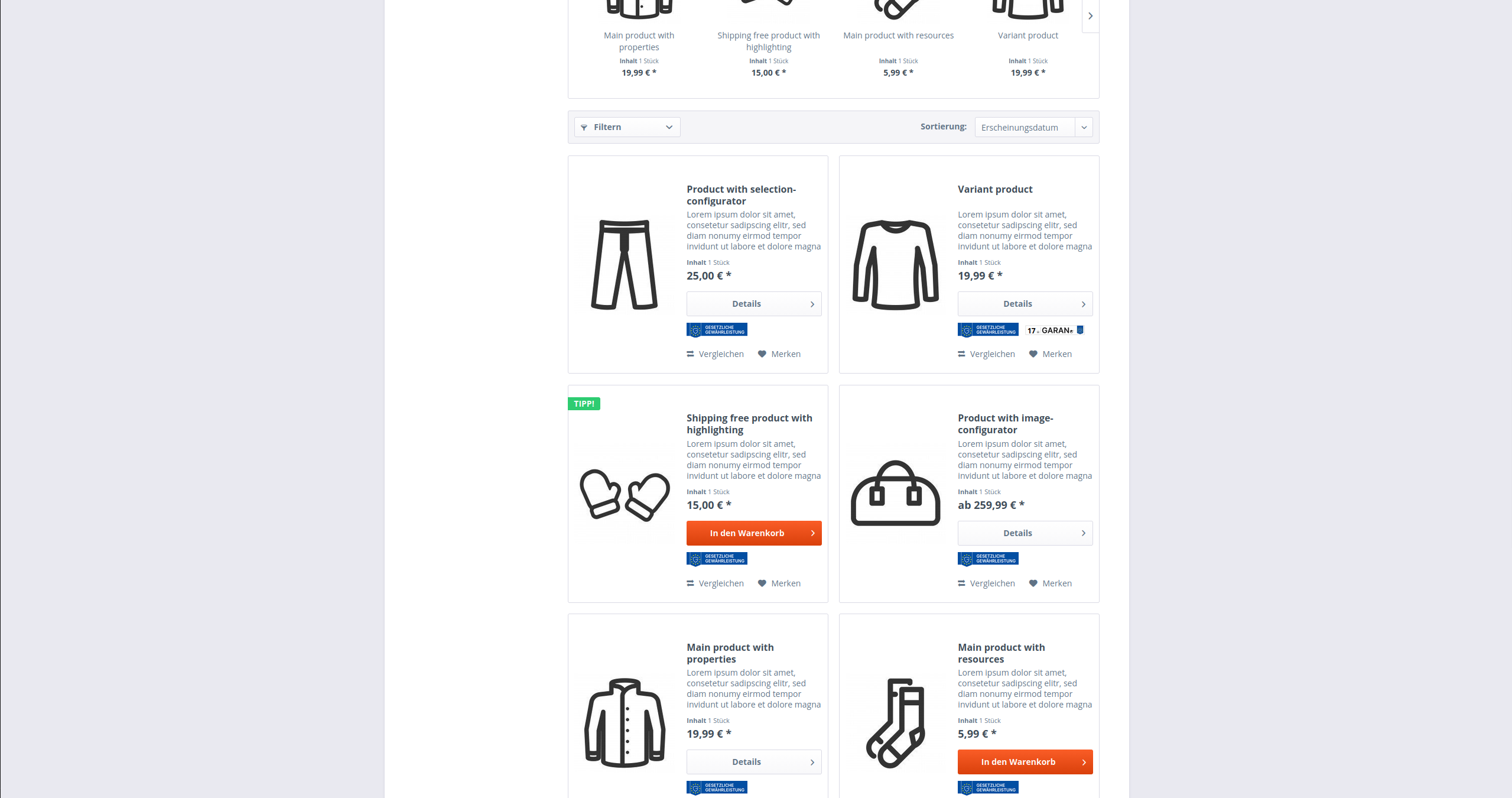Click the filter funnel icon
Viewport: 1512px width, 798px height.
584,127
